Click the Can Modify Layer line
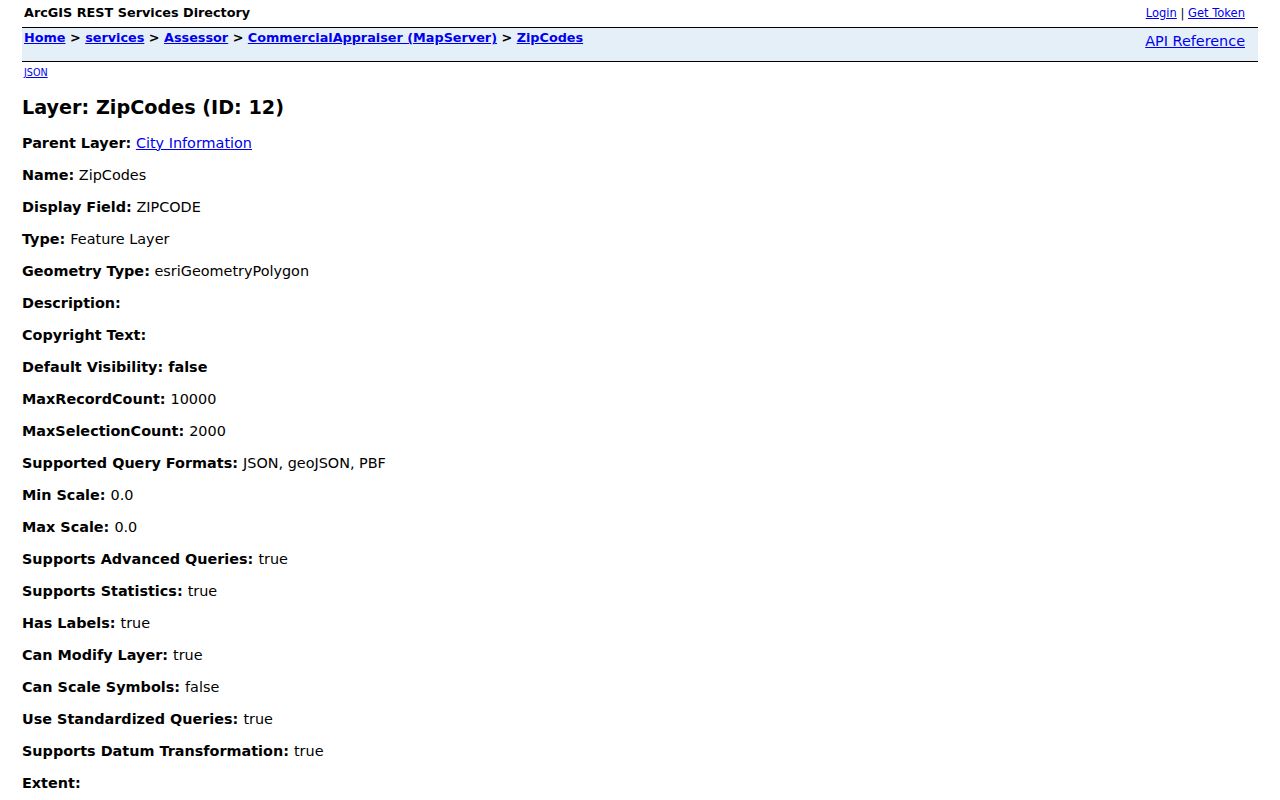 pyautogui.click(x=112, y=655)
